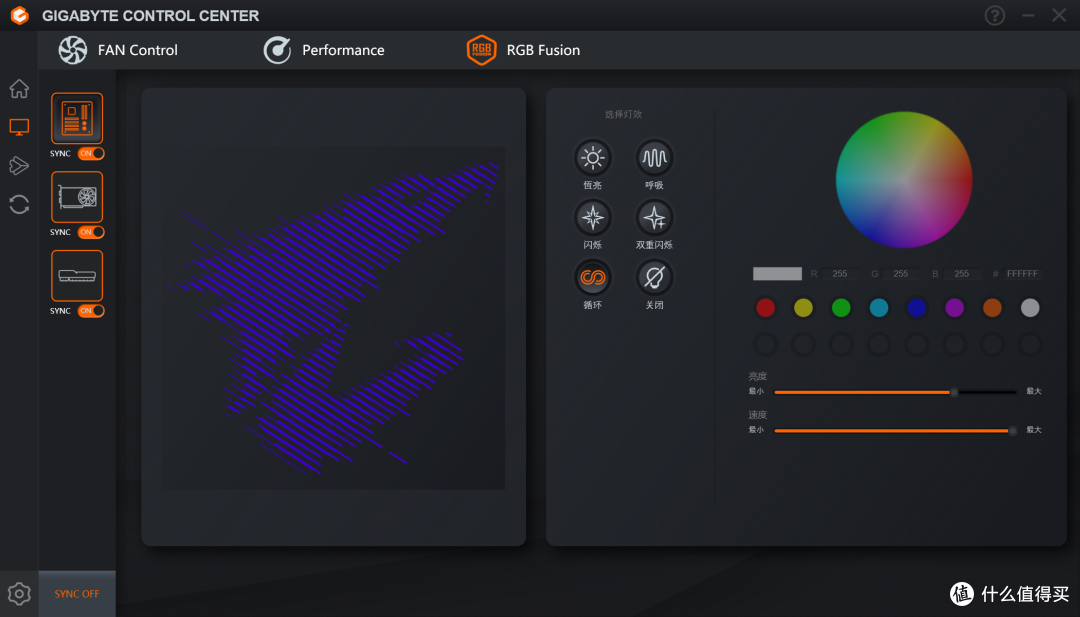Select the graphics card device icon
The width and height of the screenshot is (1080, 617).
point(77,197)
